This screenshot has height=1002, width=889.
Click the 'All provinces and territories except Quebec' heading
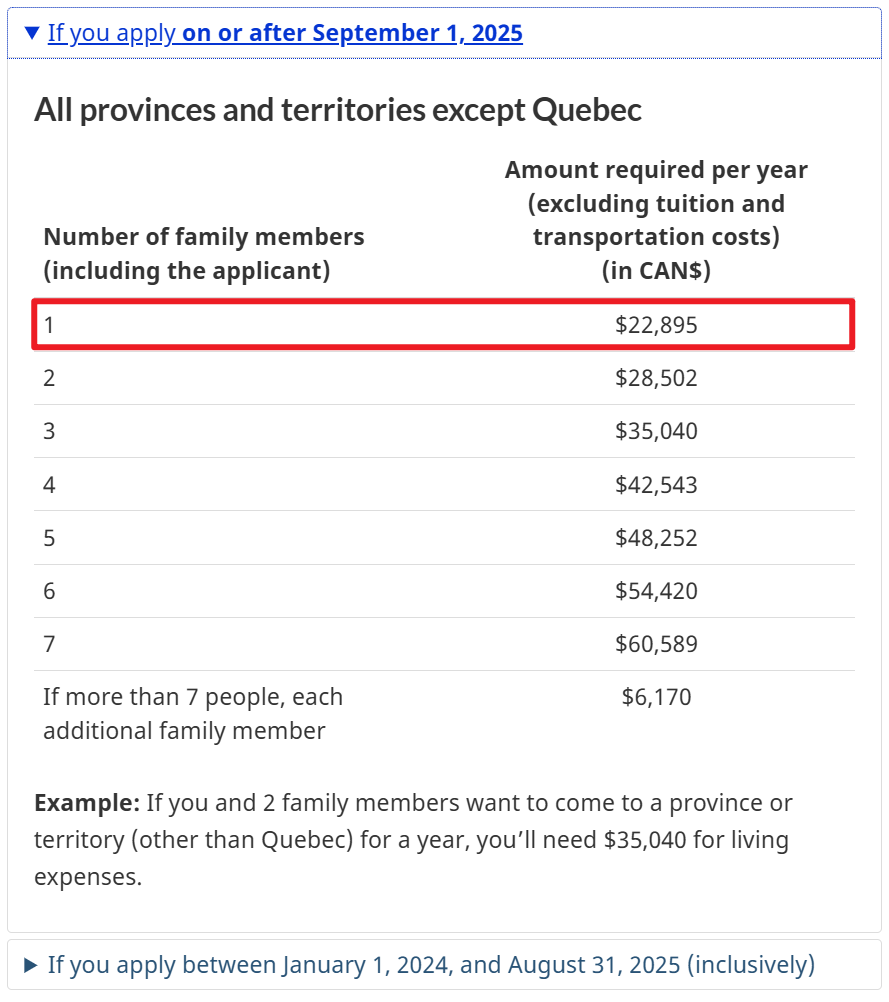coord(338,110)
